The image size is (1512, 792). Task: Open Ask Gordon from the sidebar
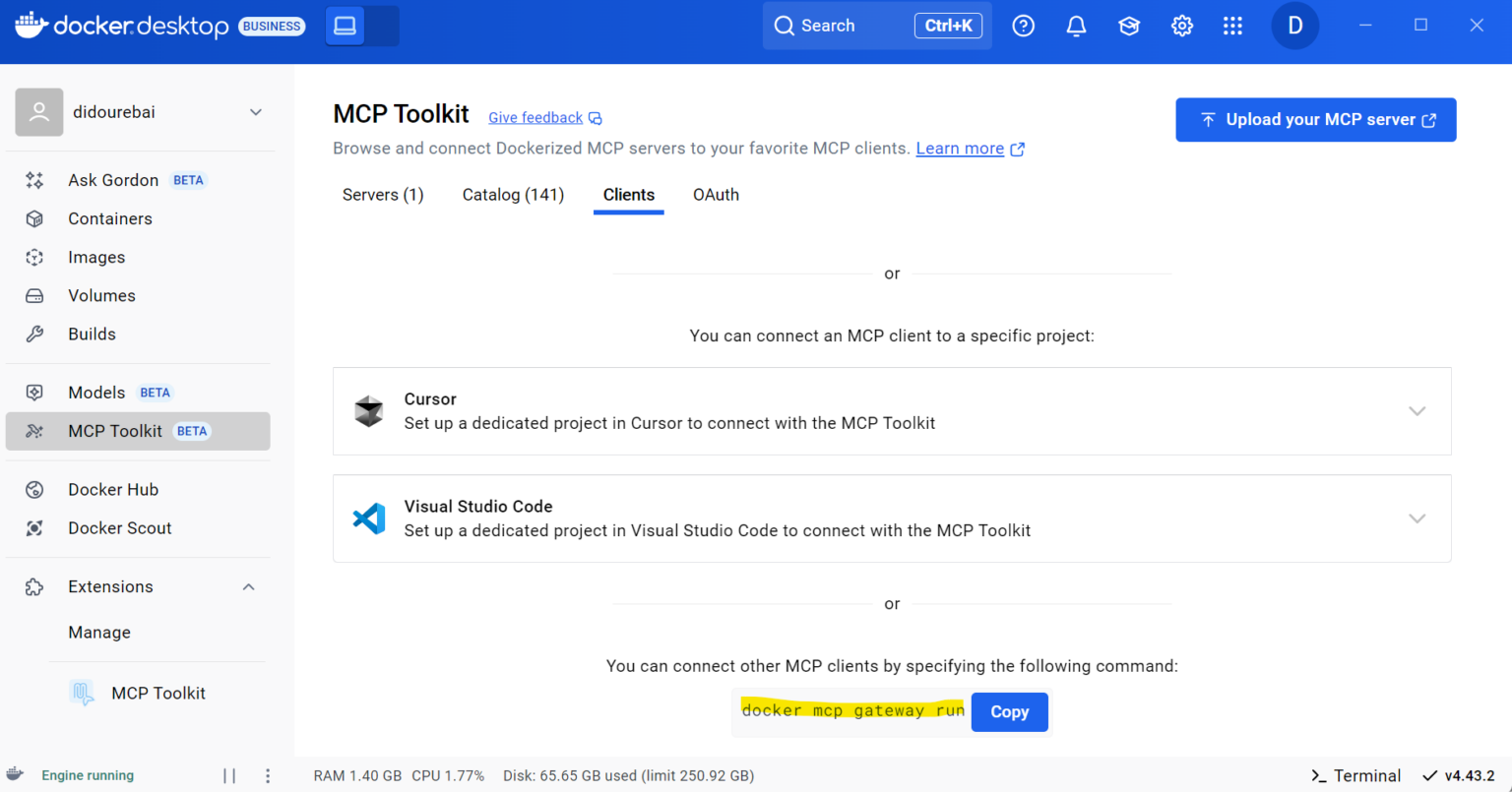(112, 179)
